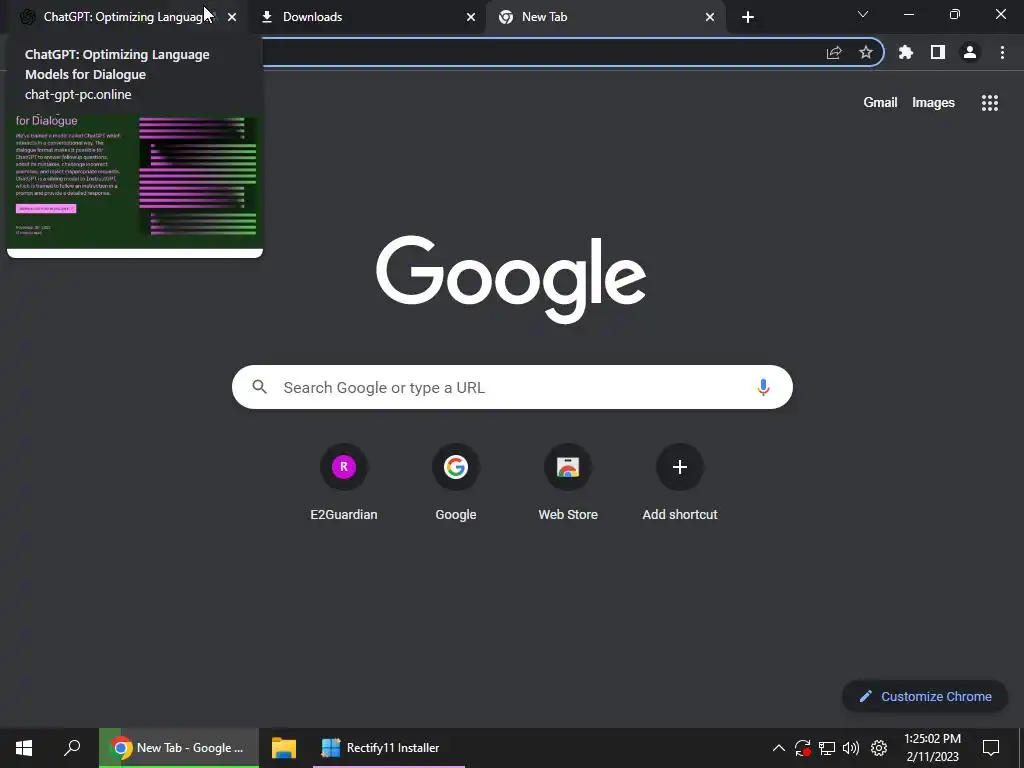
Task: Bookmark this tab with the star icon
Action: pos(865,52)
